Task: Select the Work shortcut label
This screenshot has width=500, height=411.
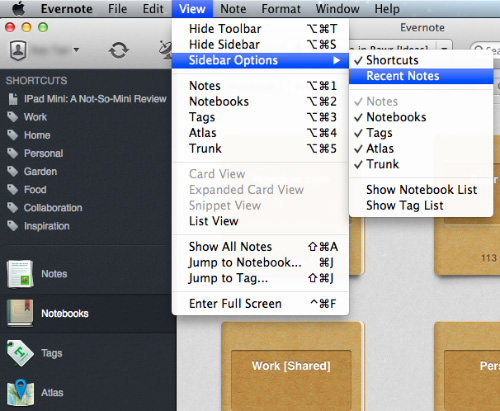Action: coord(35,117)
